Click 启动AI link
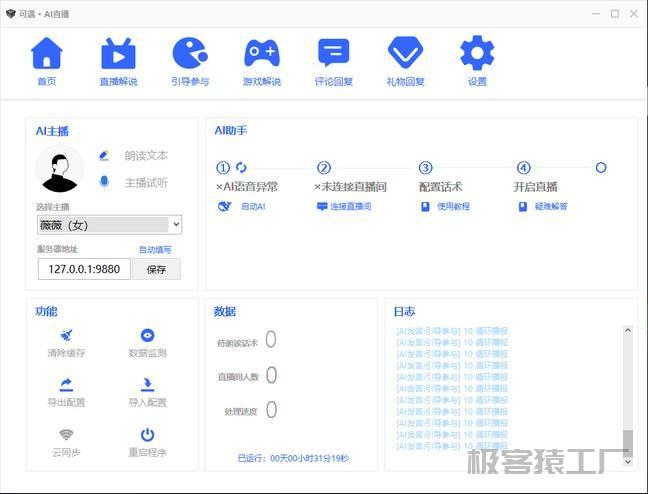This screenshot has height=494, width=648. [x=252, y=207]
